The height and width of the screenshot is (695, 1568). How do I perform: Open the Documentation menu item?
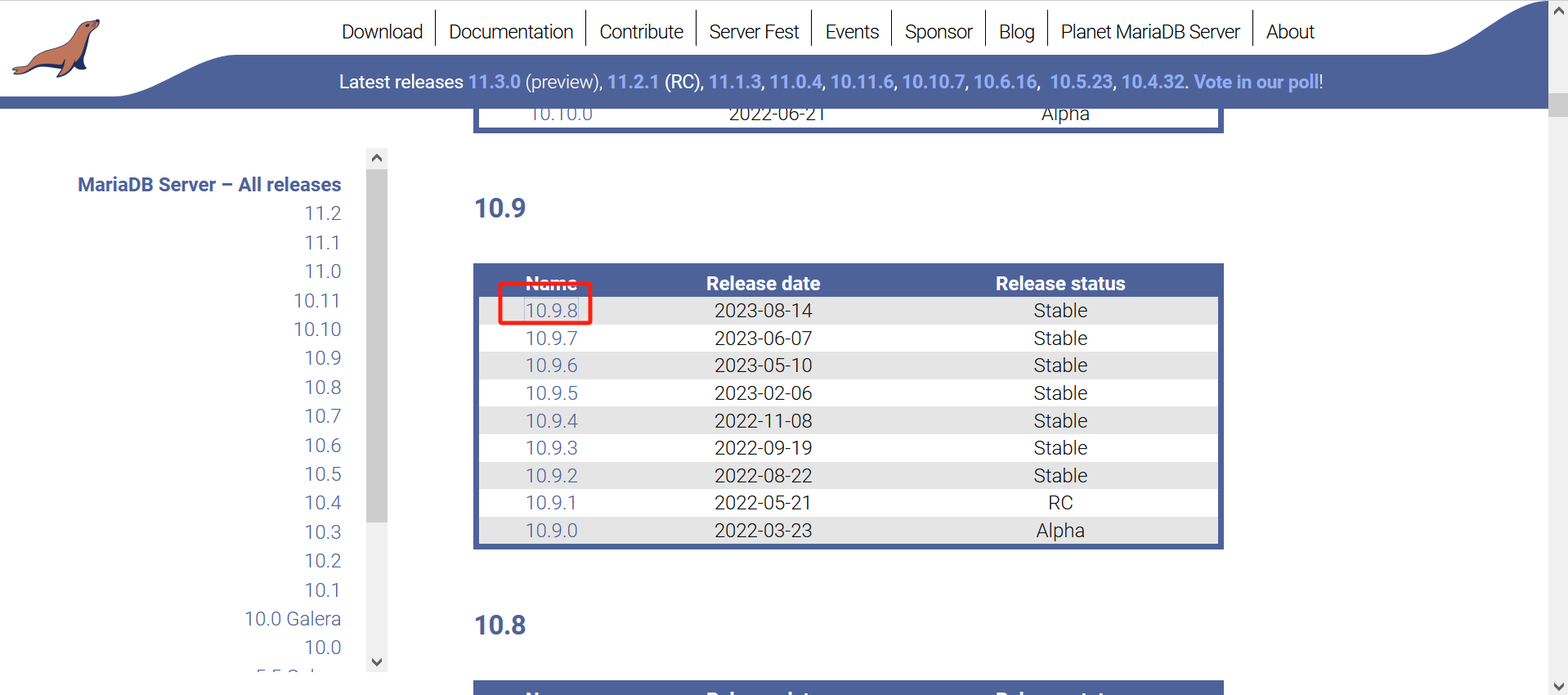511,32
